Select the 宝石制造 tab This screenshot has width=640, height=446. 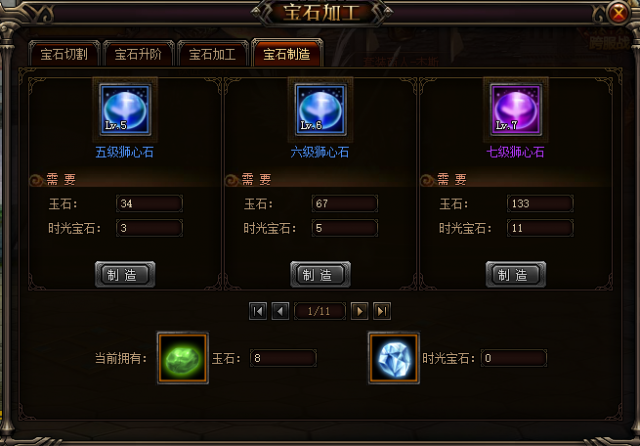(287, 53)
